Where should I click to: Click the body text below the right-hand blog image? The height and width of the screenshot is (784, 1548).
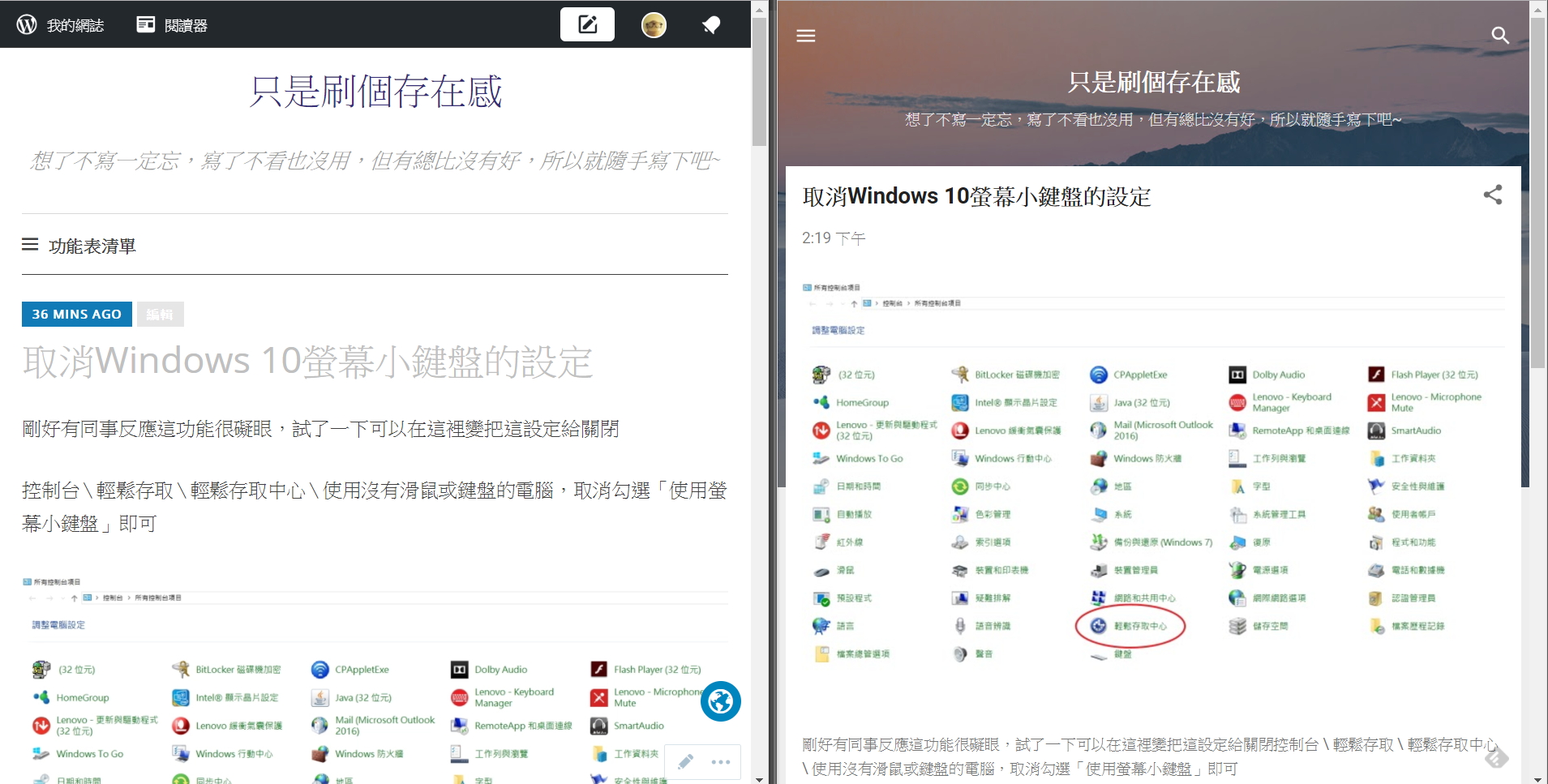tap(1150, 756)
